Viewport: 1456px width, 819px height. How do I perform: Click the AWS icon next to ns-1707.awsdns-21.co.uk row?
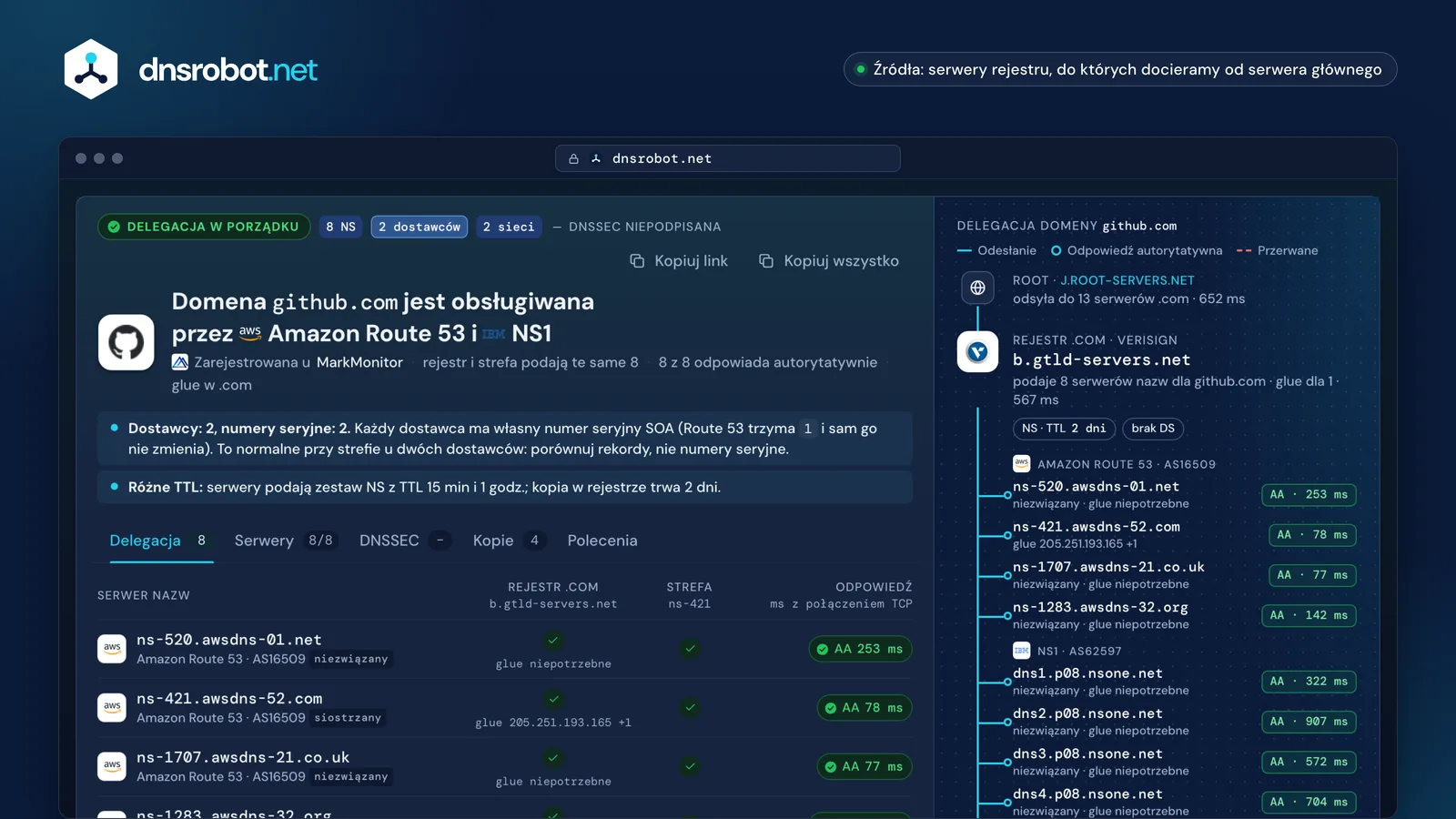112,766
